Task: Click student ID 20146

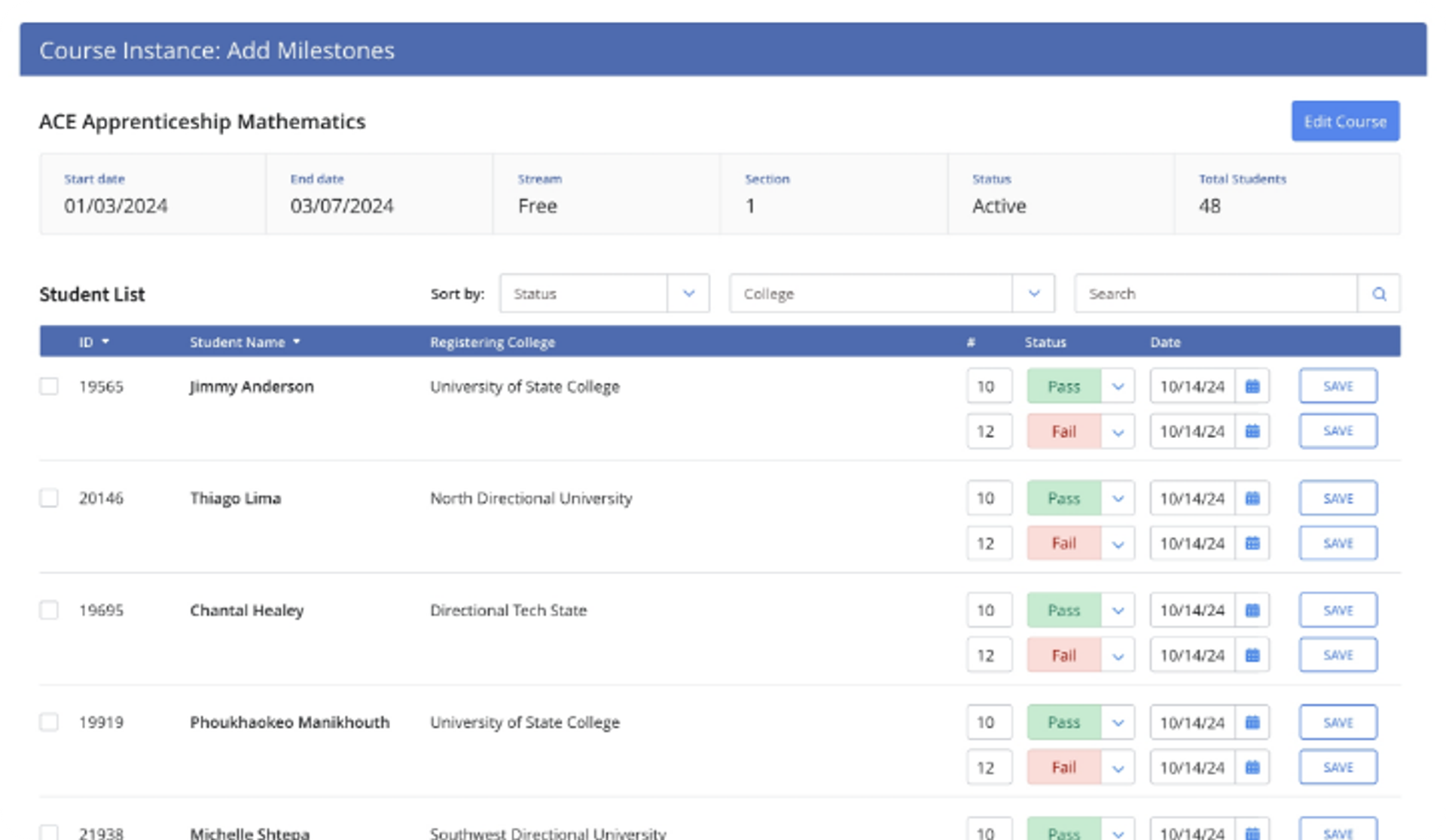Action: [101, 498]
